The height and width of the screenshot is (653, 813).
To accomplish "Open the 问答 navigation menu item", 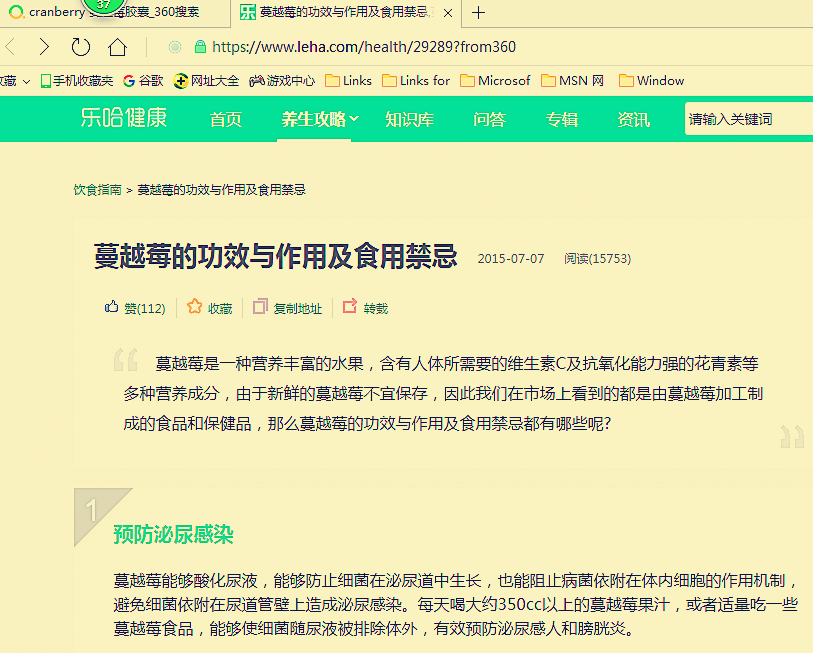I will pyautogui.click(x=489, y=119).
